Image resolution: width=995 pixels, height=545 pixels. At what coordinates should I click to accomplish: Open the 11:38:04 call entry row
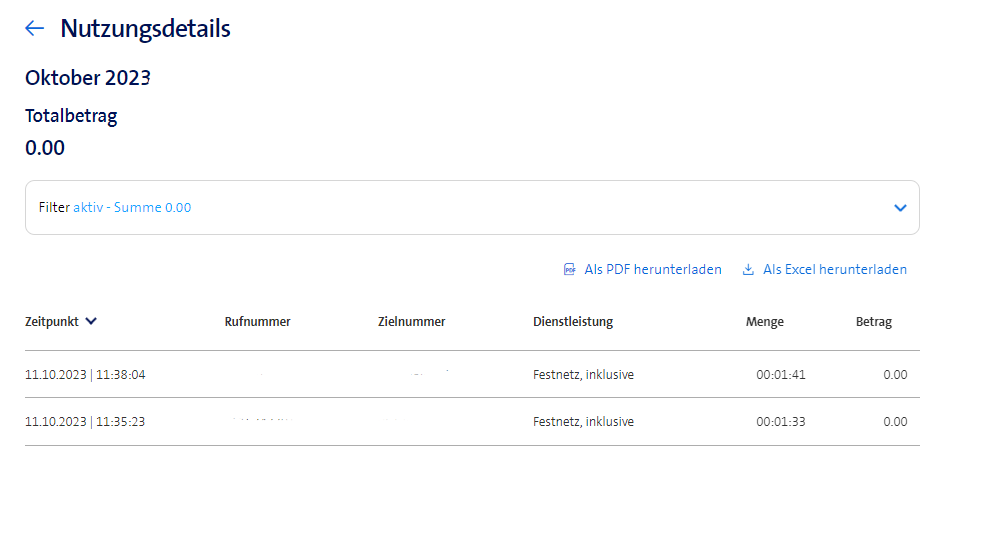85,375
